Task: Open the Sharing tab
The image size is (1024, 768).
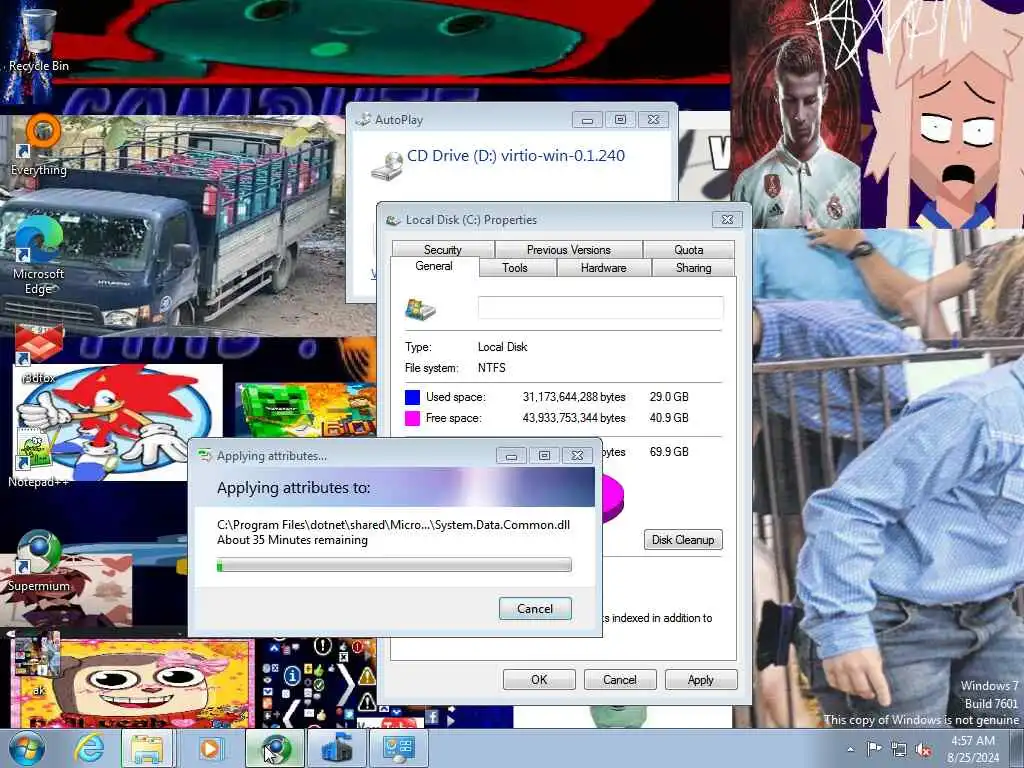Action: tap(694, 268)
